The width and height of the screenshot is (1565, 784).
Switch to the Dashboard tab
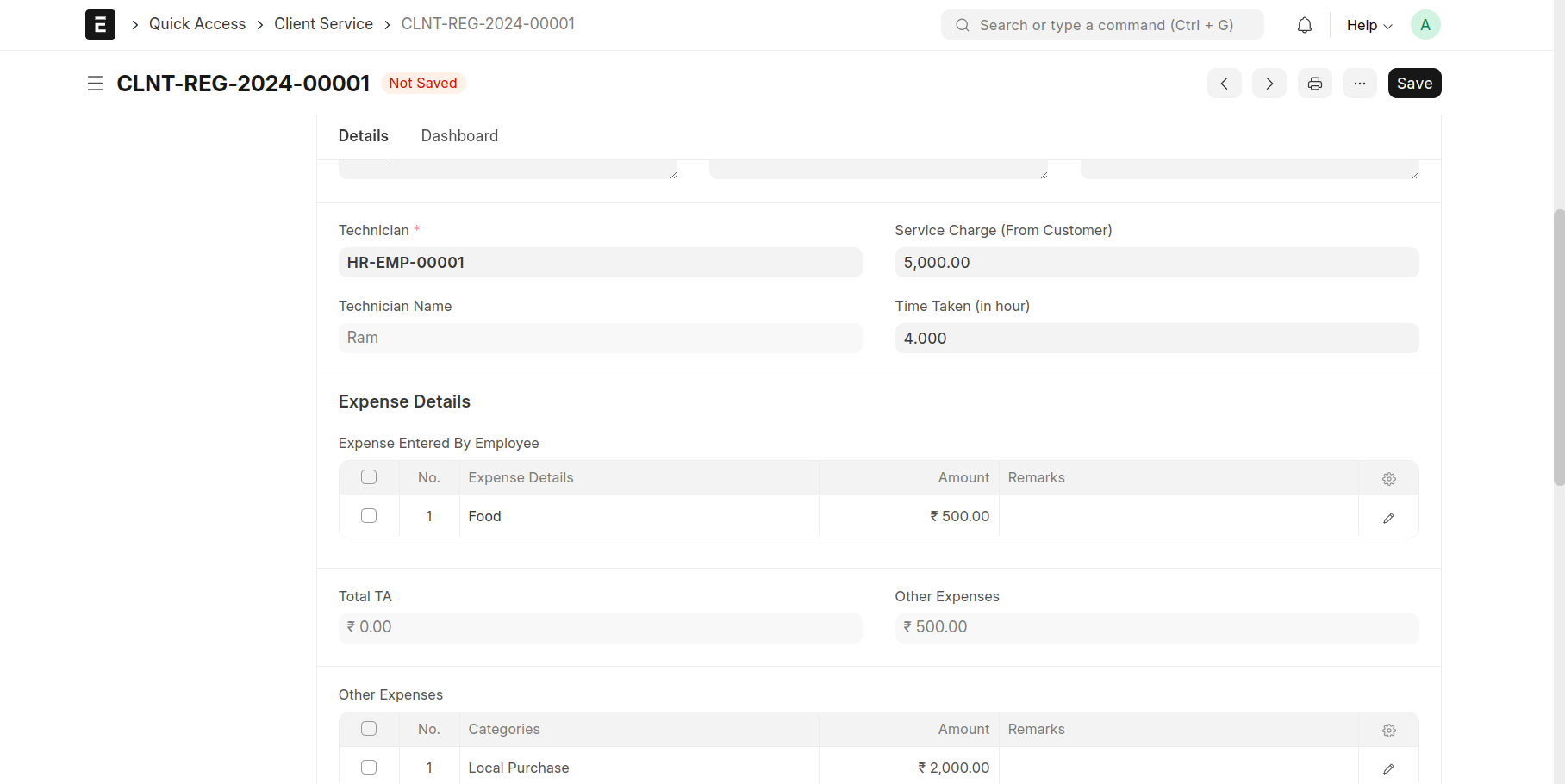click(x=459, y=136)
